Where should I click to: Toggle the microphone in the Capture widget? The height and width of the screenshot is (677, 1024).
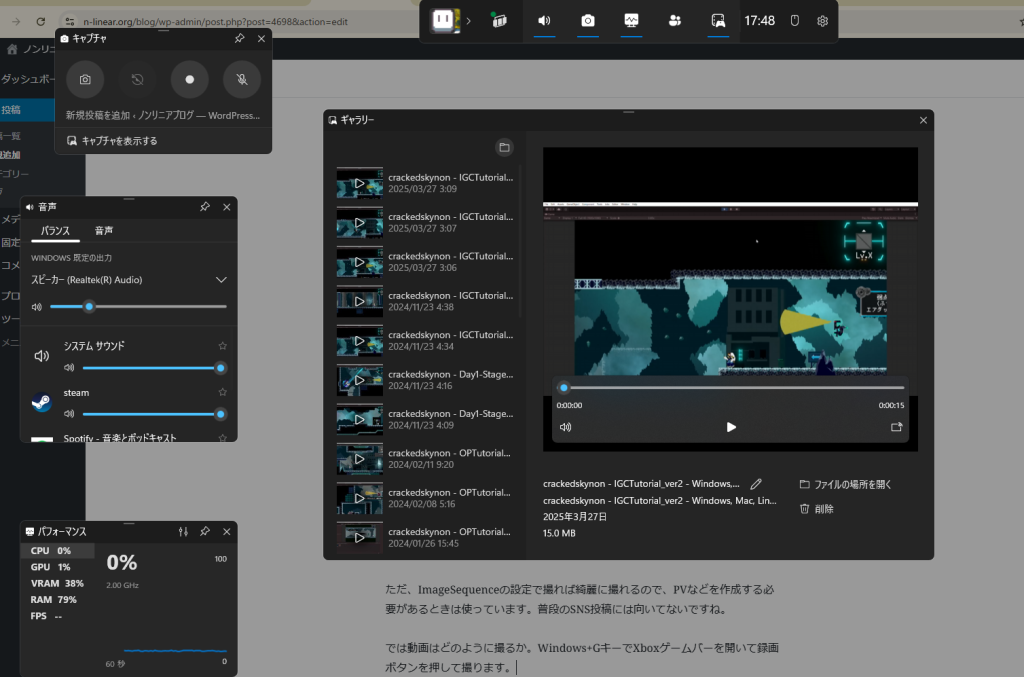point(242,80)
